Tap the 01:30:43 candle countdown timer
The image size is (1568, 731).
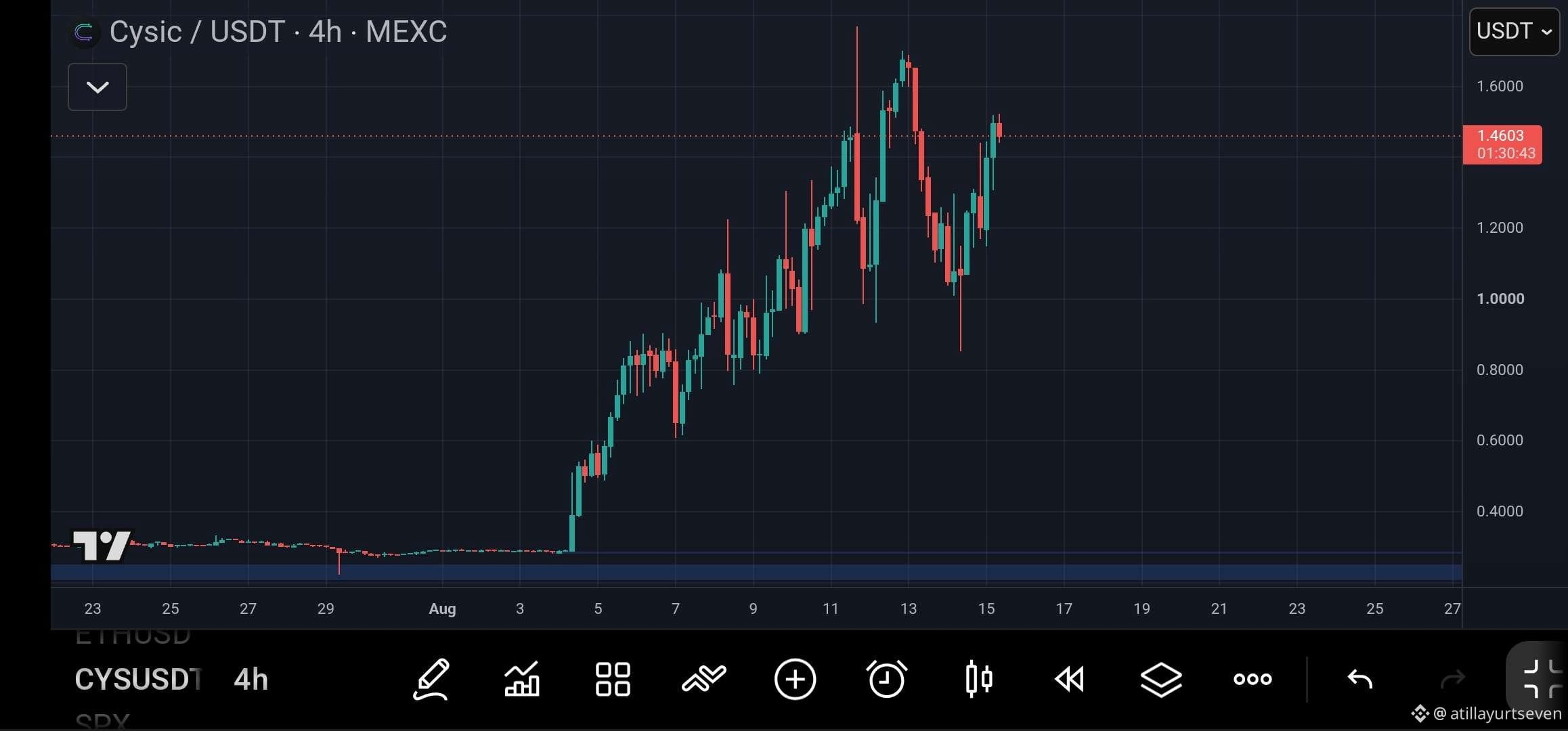(x=1506, y=154)
